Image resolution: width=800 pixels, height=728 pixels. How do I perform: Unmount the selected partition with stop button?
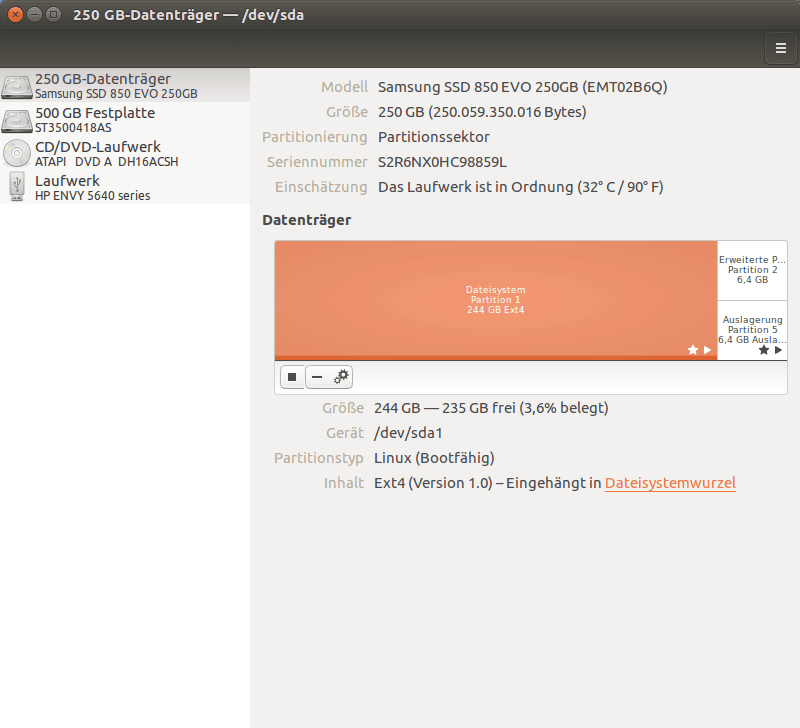[292, 377]
